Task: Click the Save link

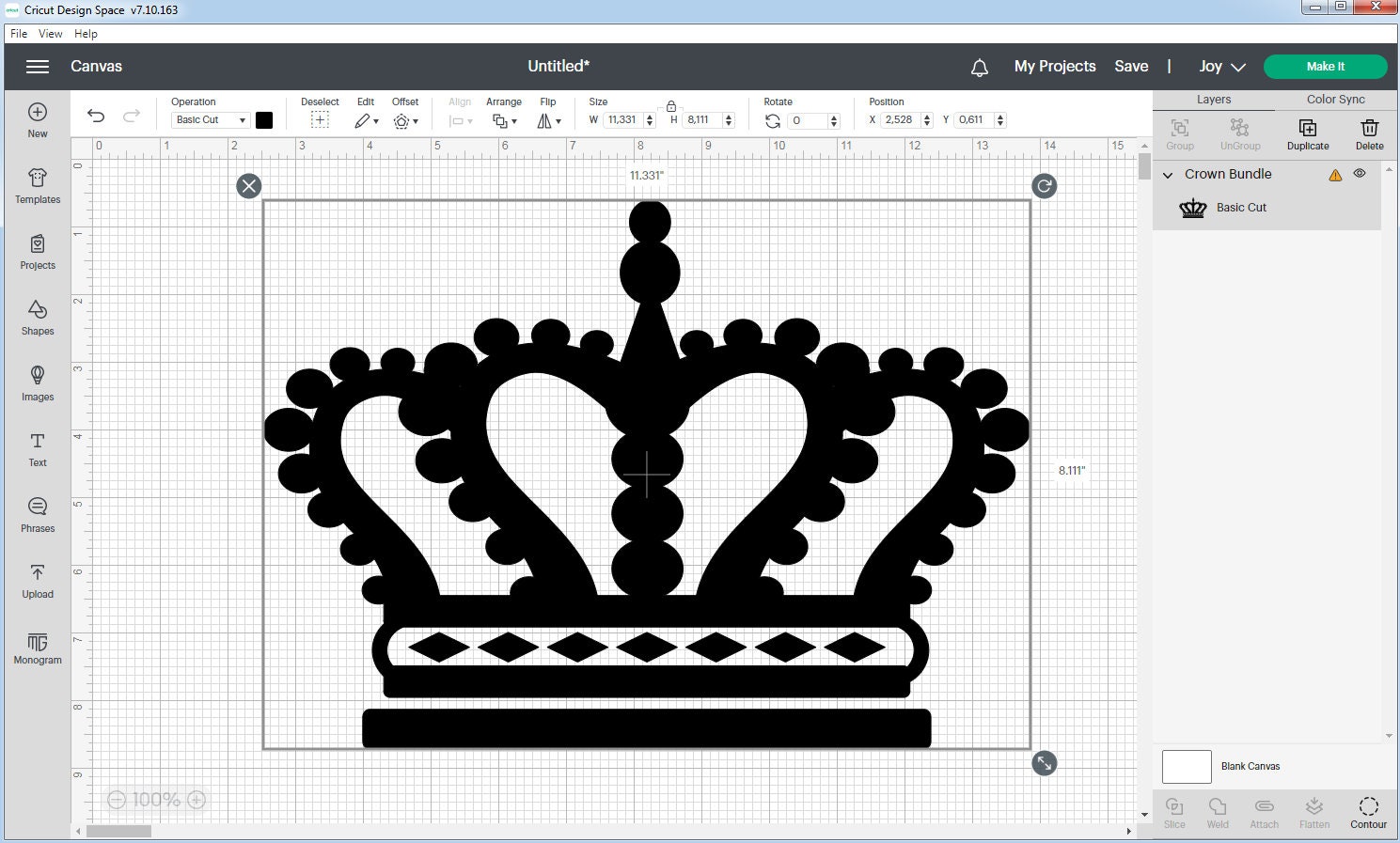Action: [x=1131, y=66]
